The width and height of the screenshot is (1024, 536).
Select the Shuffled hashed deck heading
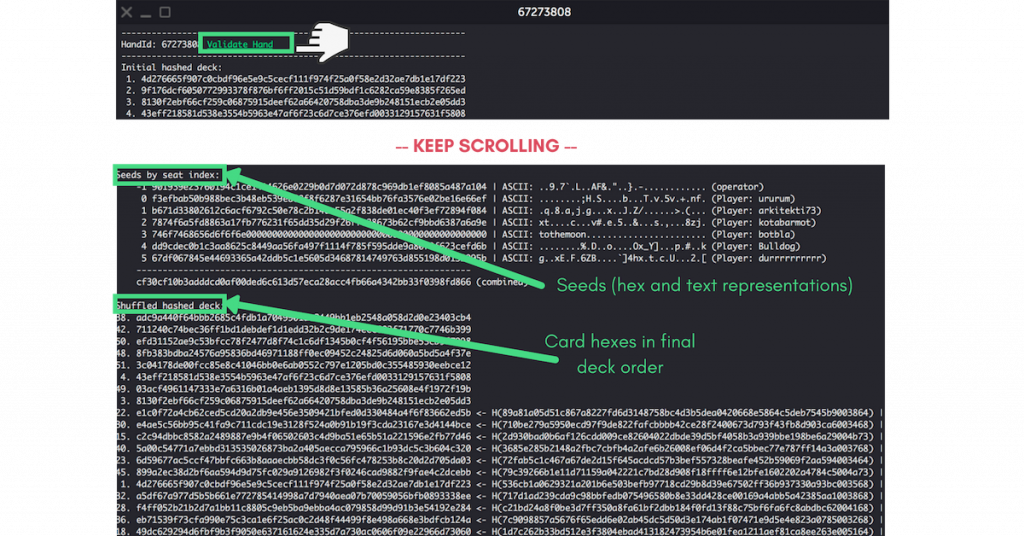168,306
